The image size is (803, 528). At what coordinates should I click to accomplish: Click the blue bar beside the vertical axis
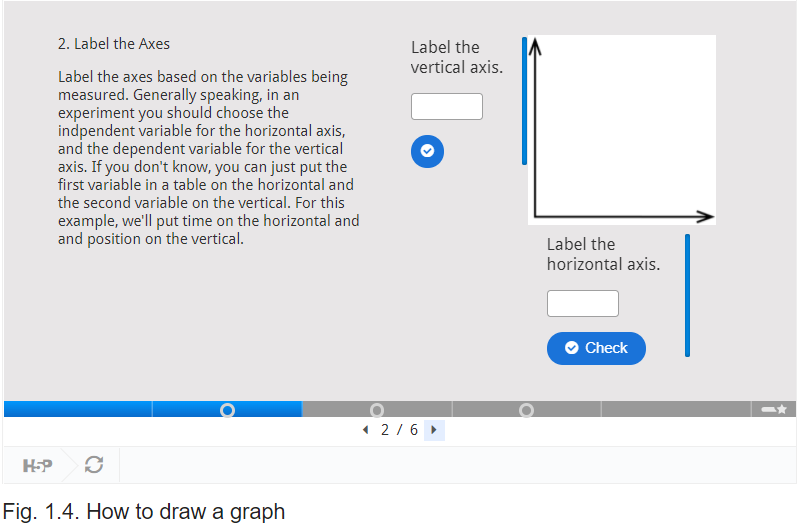pos(524,101)
